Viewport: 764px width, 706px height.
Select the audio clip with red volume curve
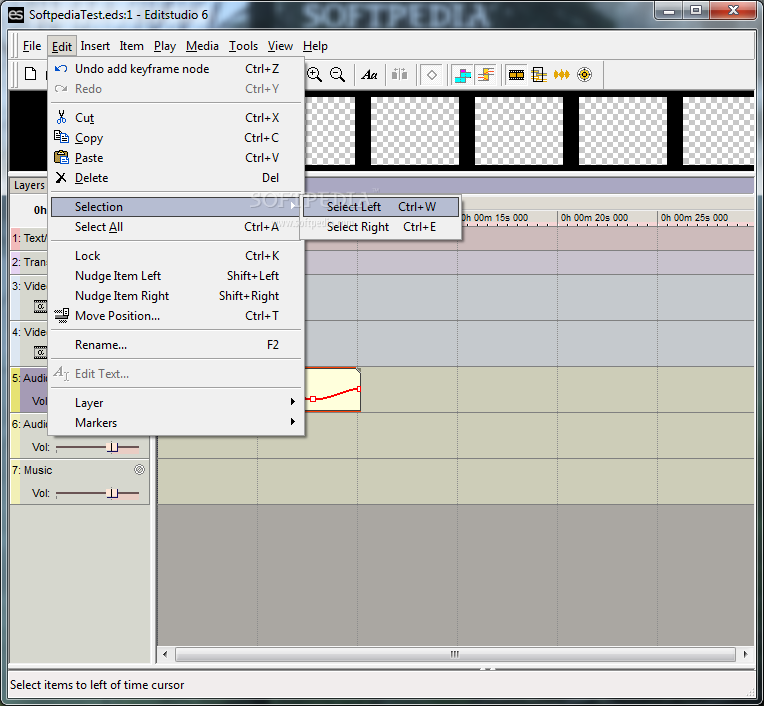click(333, 389)
